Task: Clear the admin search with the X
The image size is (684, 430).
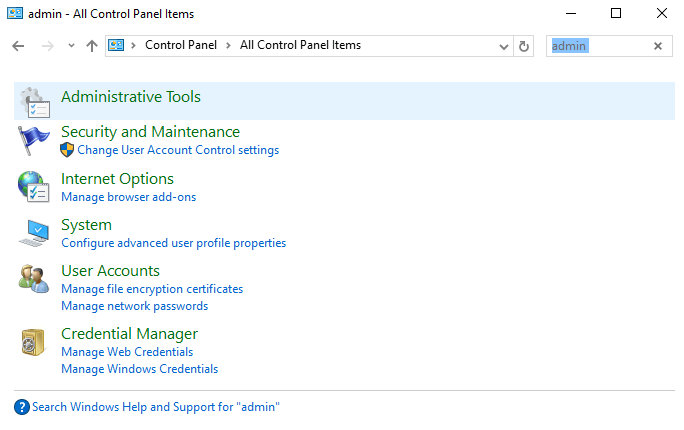Action: click(x=658, y=46)
